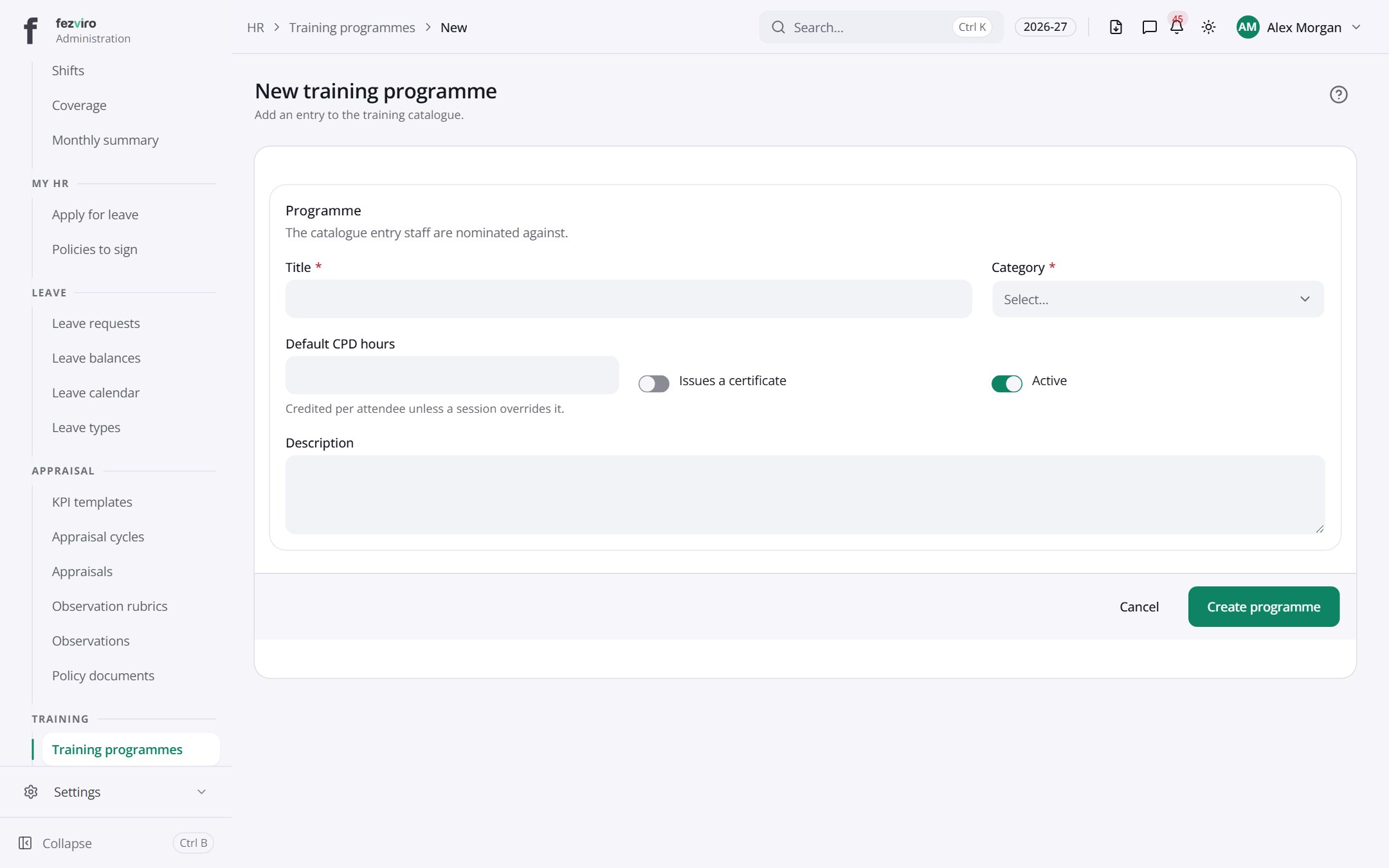Click the search magnifier icon
1389x868 pixels.
tap(778, 27)
